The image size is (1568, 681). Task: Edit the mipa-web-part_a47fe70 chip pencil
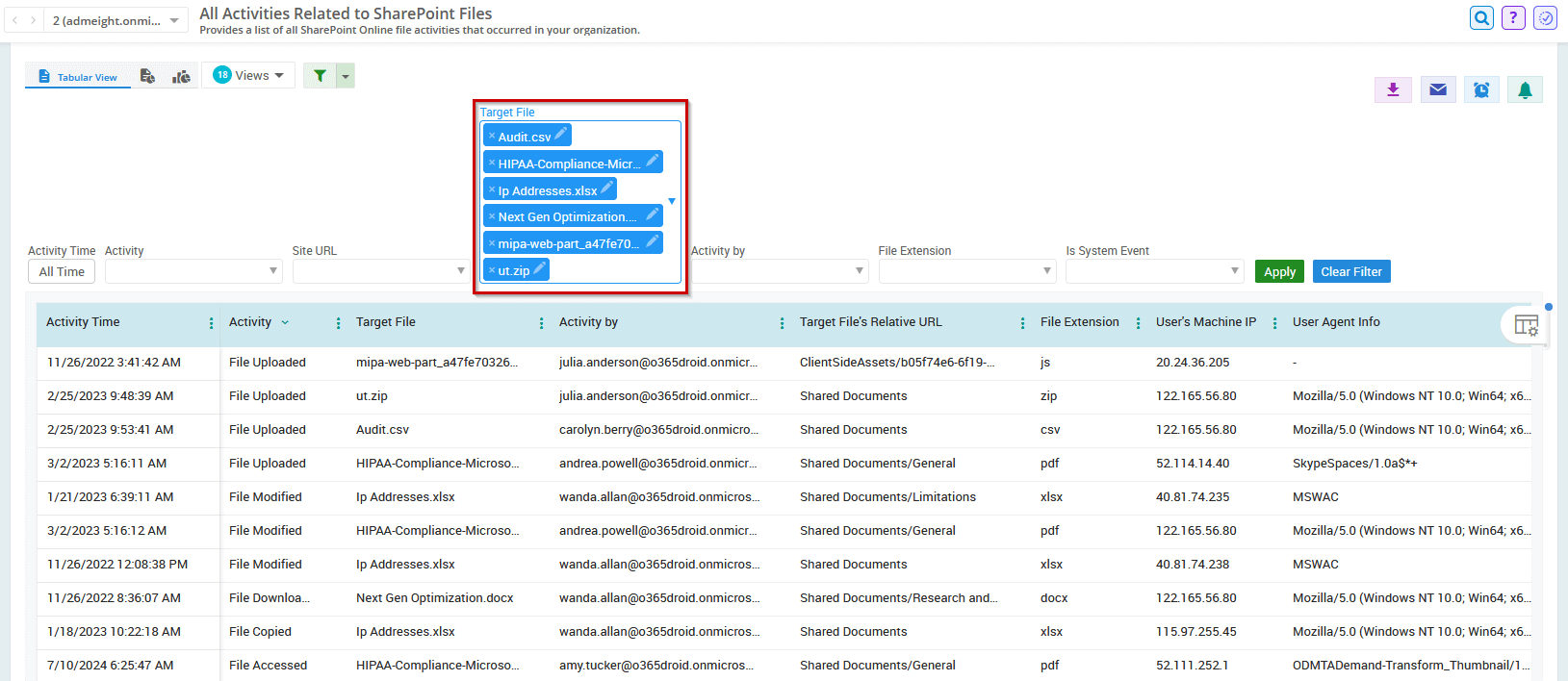click(x=653, y=240)
